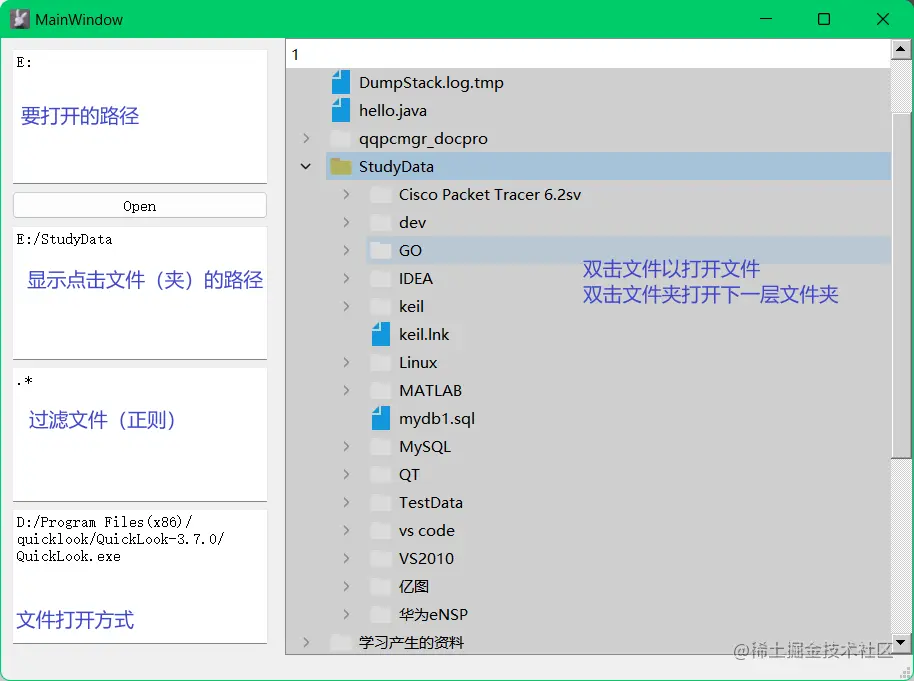
Task: Select the mydb1.sql file name
Action: coord(437,419)
